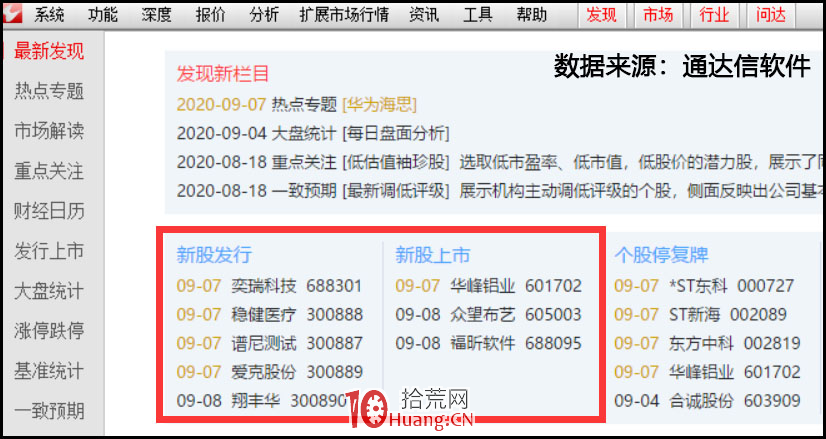
Task: Open the 工具 menu
Action: pyautogui.click(x=478, y=15)
